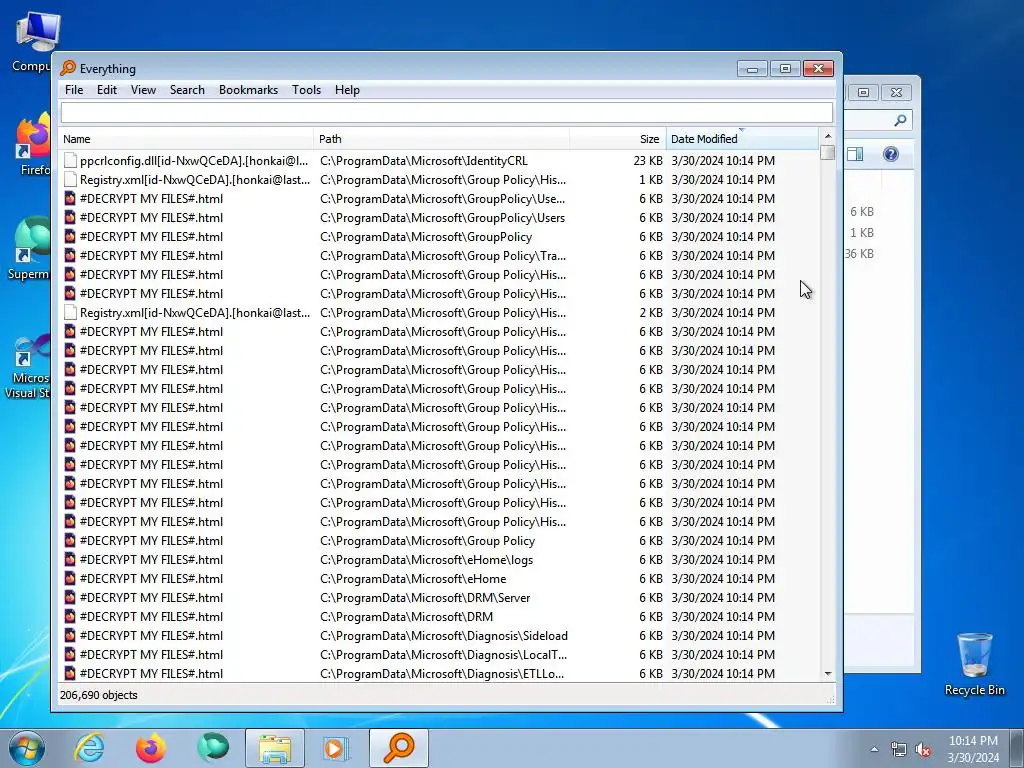The image size is (1024, 768).
Task: Select the ransom note in Group Policy\Tra... path
Action: pos(438,255)
